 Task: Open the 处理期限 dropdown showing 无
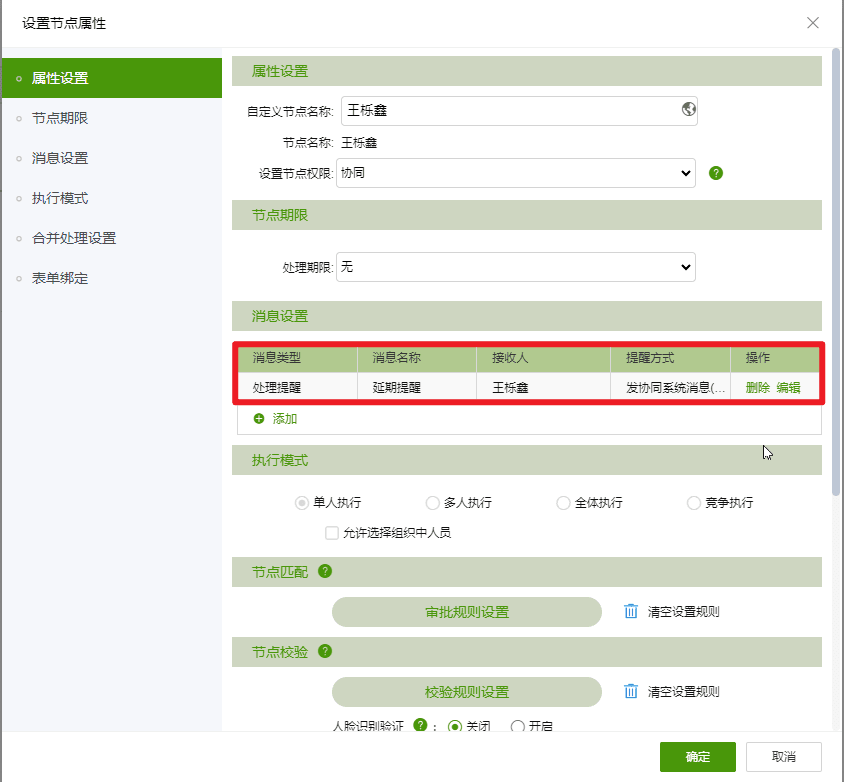coord(516,267)
